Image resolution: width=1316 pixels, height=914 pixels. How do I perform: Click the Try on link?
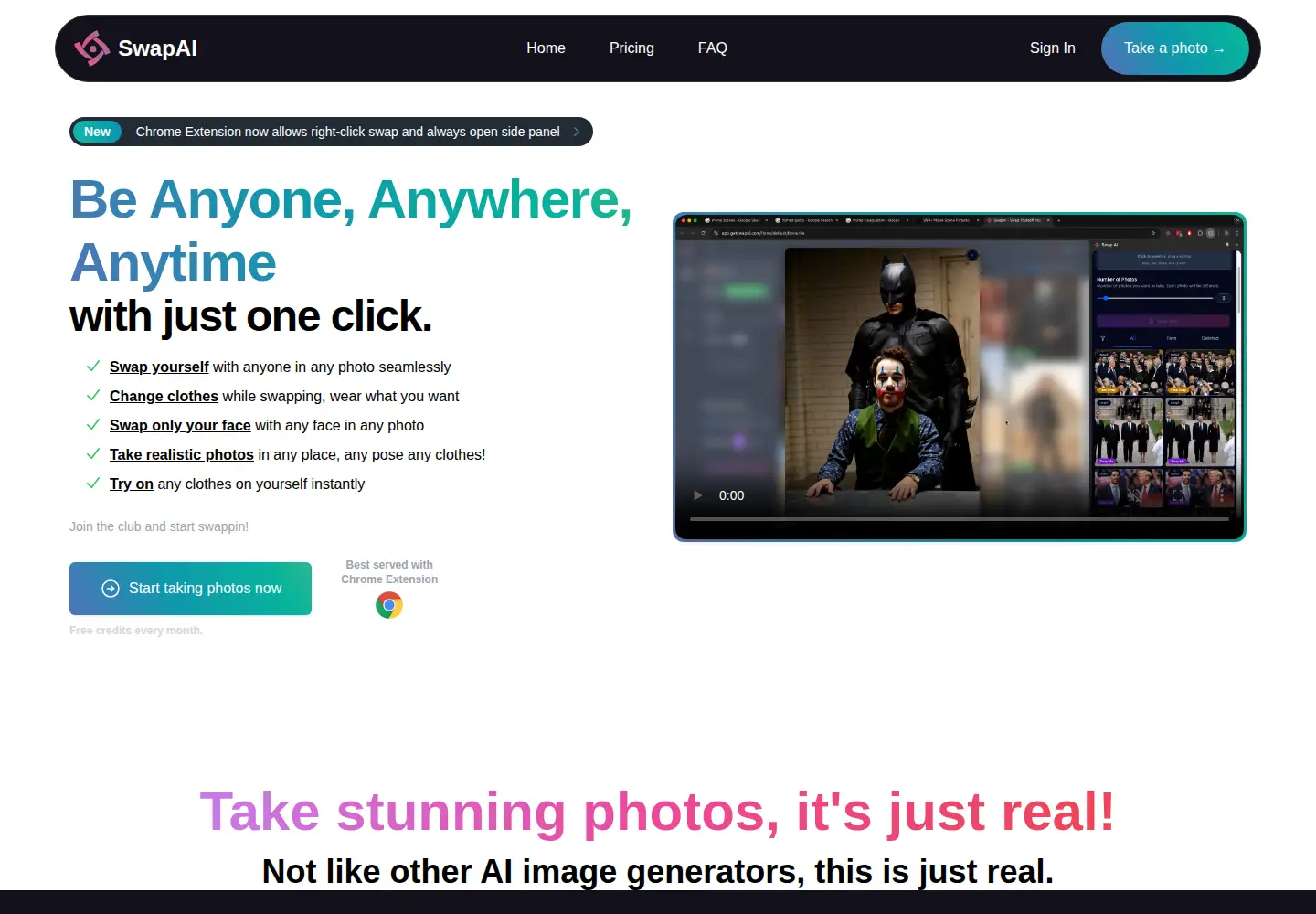[132, 484]
